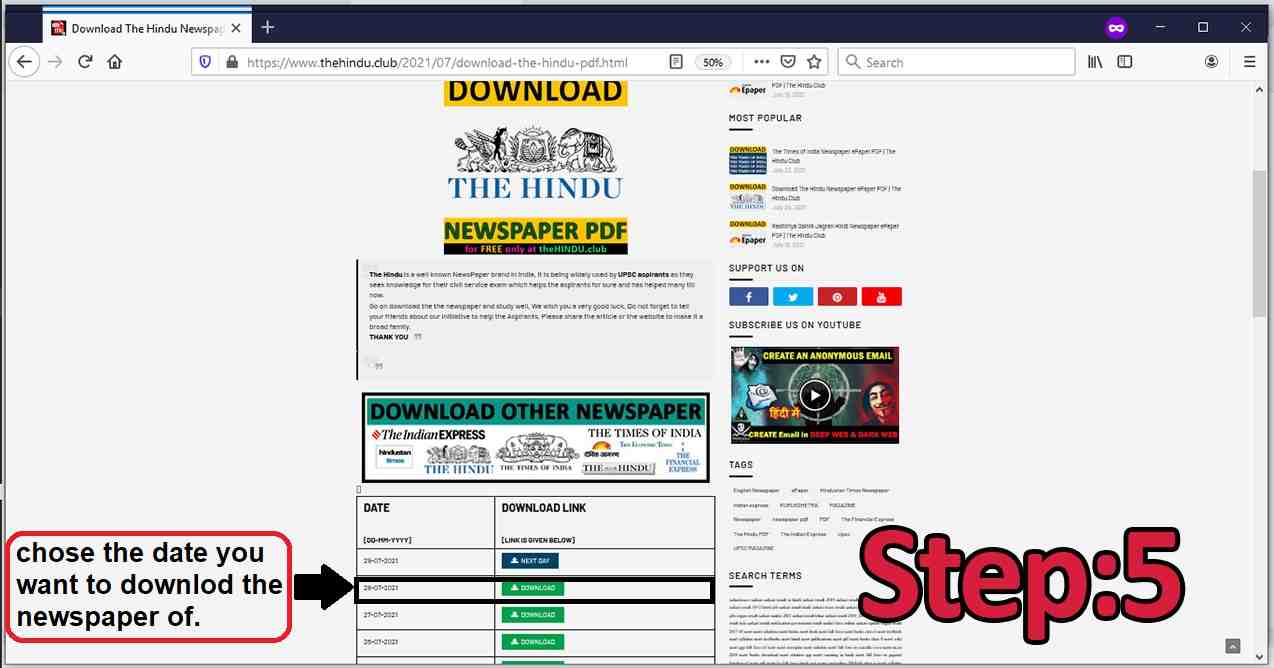Open the Firefox account menu icon
The height and width of the screenshot is (668, 1274).
tap(1211, 61)
